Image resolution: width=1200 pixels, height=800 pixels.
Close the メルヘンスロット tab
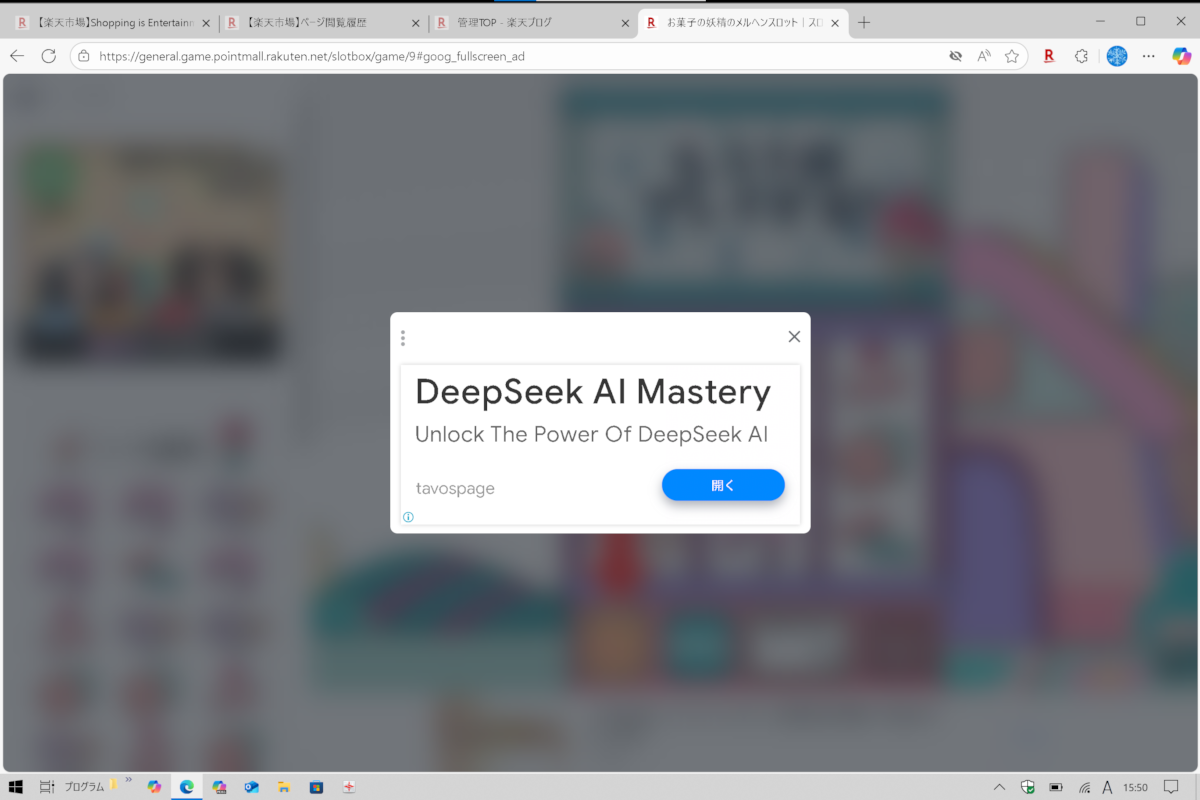[x=835, y=23]
